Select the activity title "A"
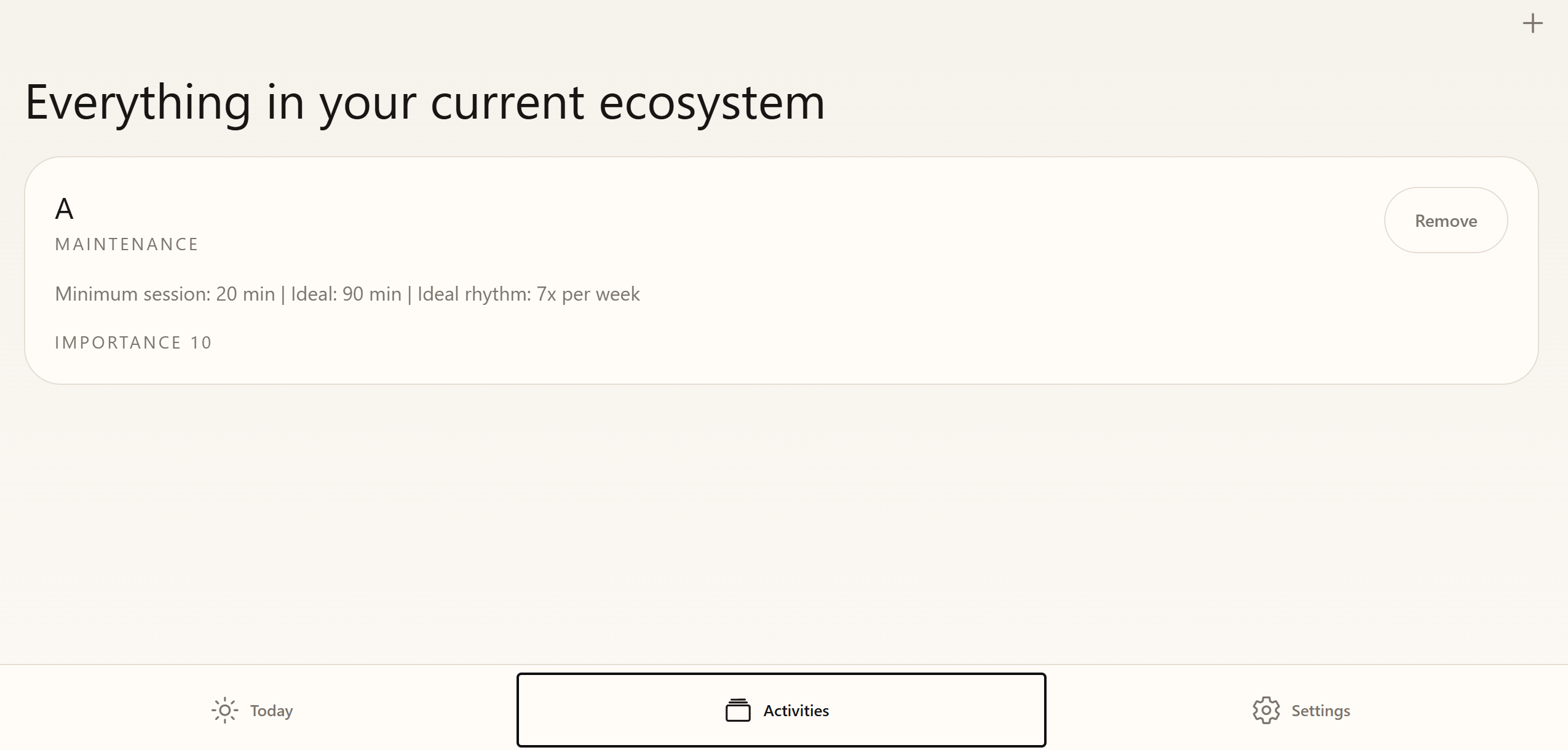 point(65,209)
